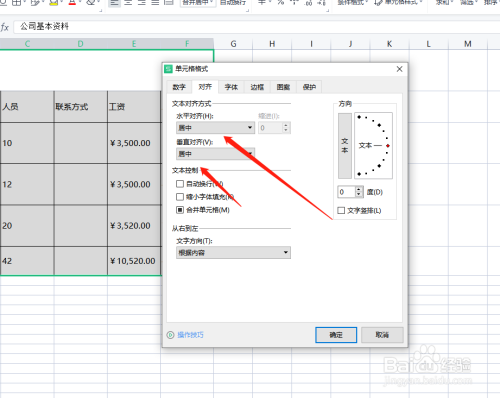This screenshot has height=398, width=500.
Task: Cancel with the 取消 button
Action: click(382, 335)
